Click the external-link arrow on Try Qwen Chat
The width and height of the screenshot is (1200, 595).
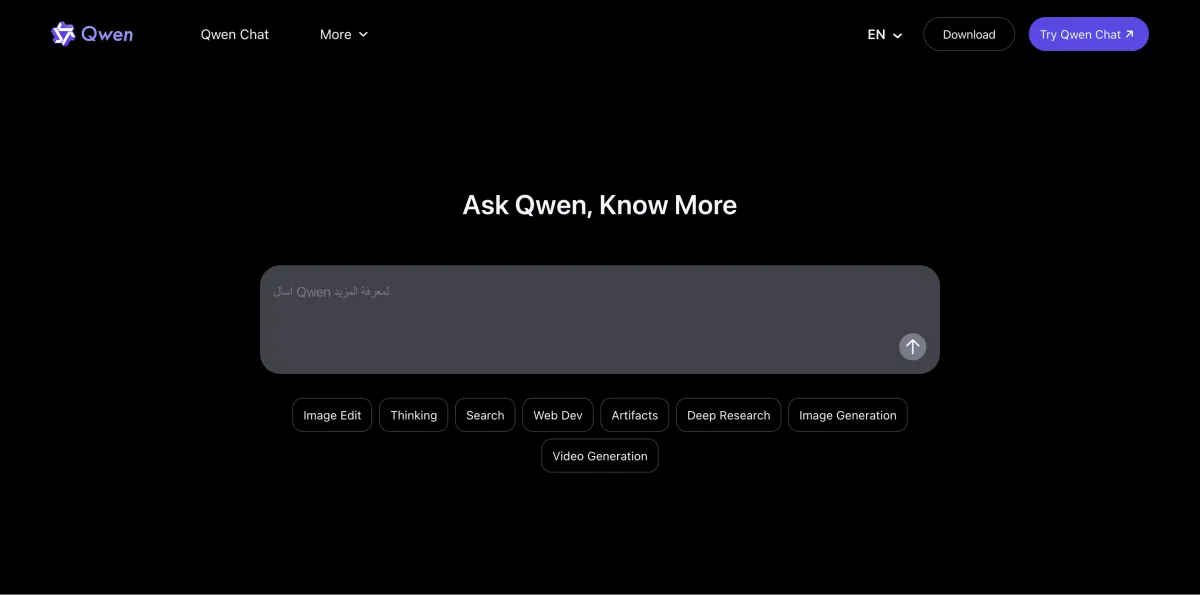(1128, 33)
